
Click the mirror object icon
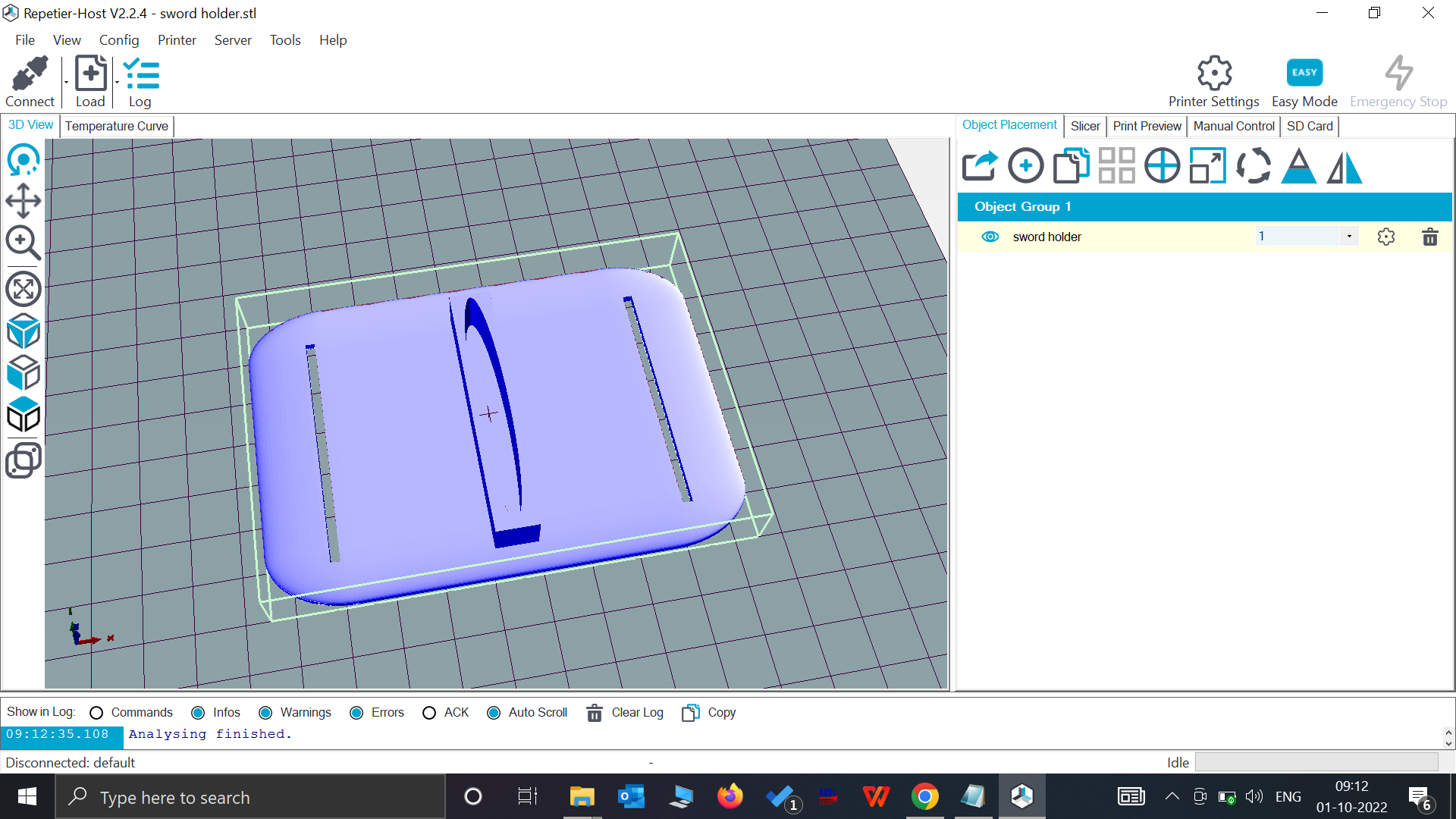[1344, 167]
